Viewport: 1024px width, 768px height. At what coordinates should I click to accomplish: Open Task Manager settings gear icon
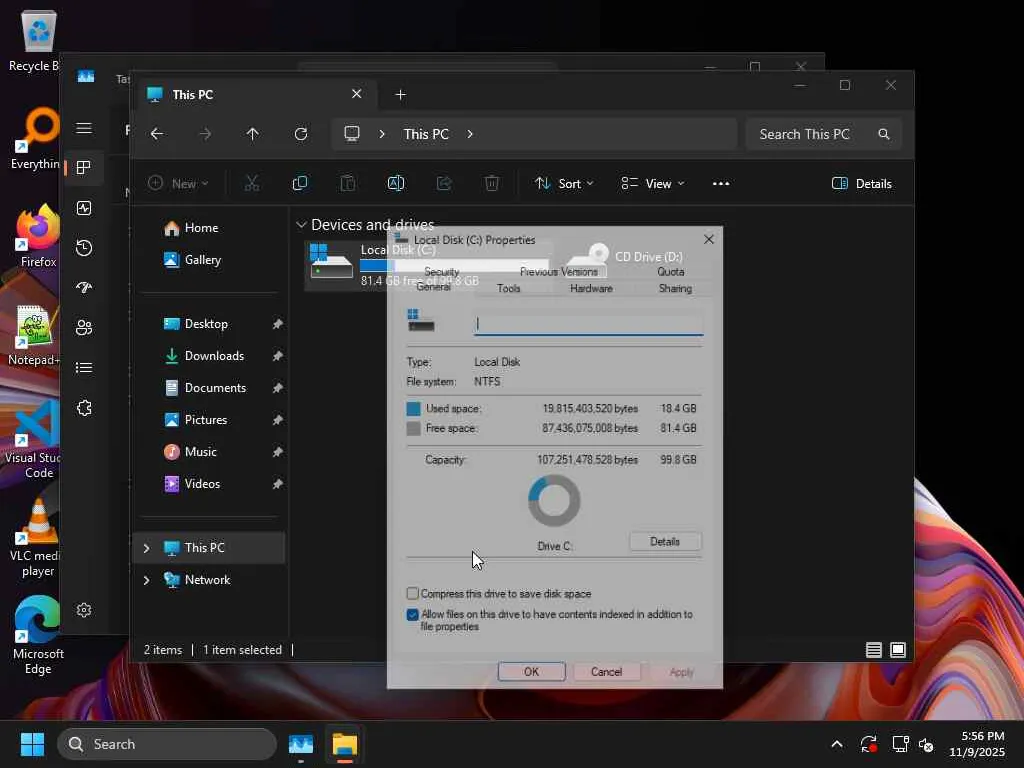(x=84, y=610)
